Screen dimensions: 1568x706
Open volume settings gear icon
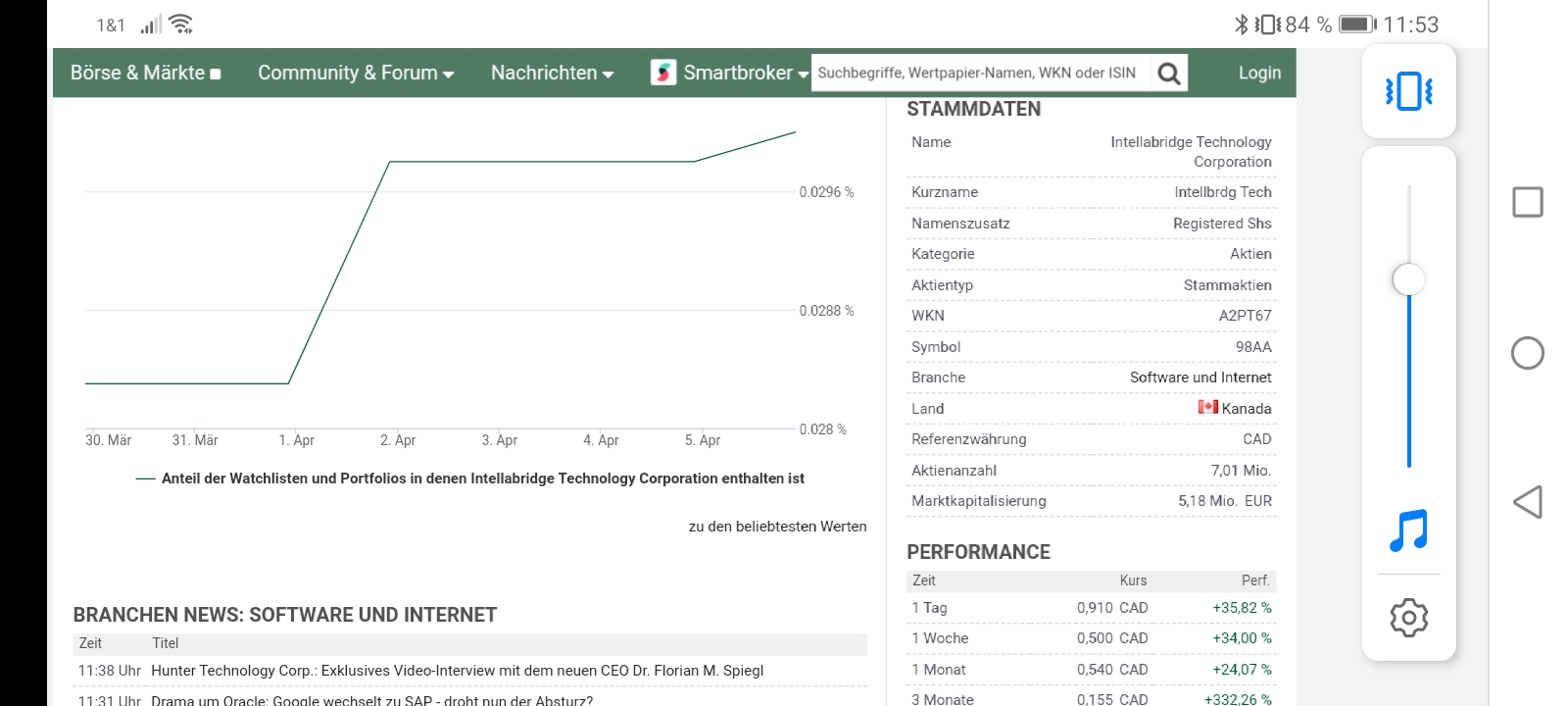[1408, 618]
